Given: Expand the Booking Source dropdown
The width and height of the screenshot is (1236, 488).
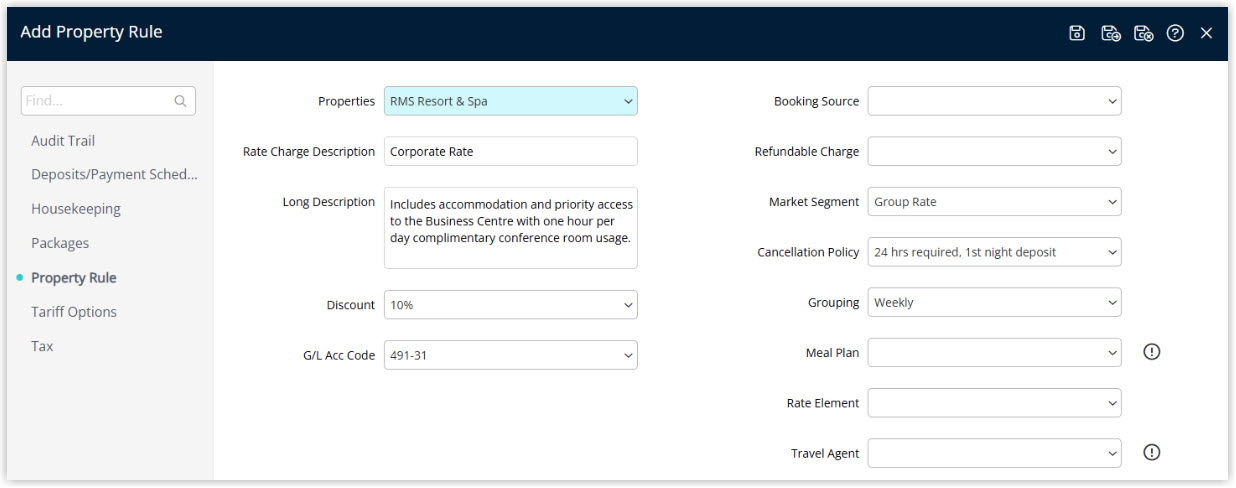Looking at the screenshot, I should pyautogui.click(x=994, y=101).
